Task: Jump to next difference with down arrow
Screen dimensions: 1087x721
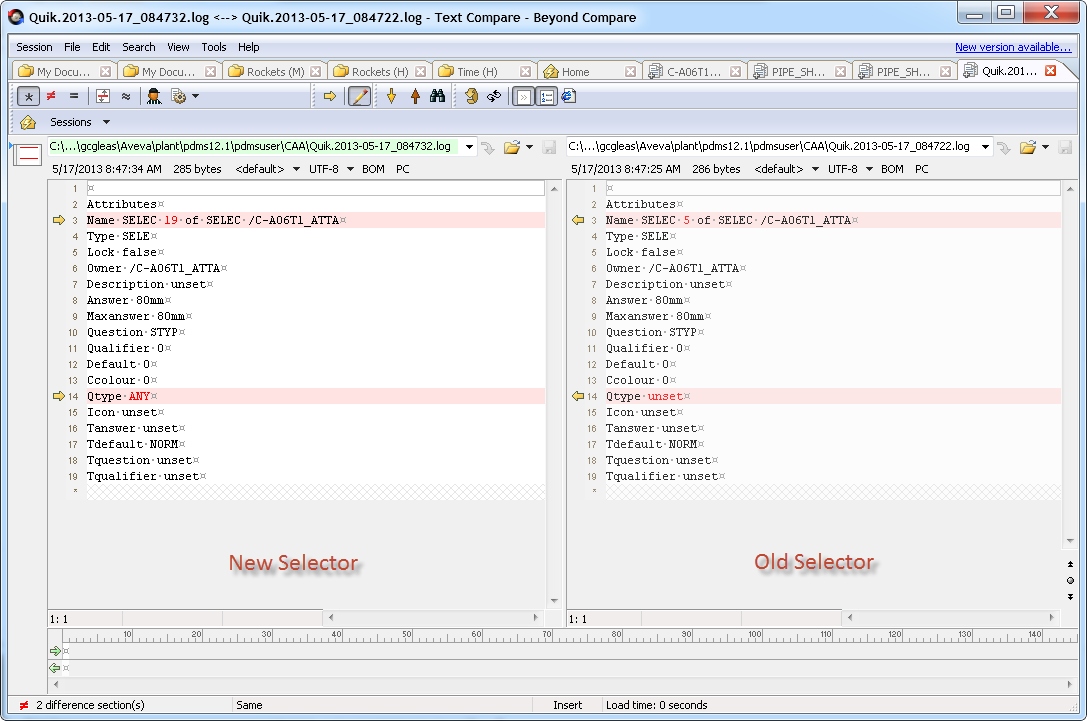Action: coord(392,96)
